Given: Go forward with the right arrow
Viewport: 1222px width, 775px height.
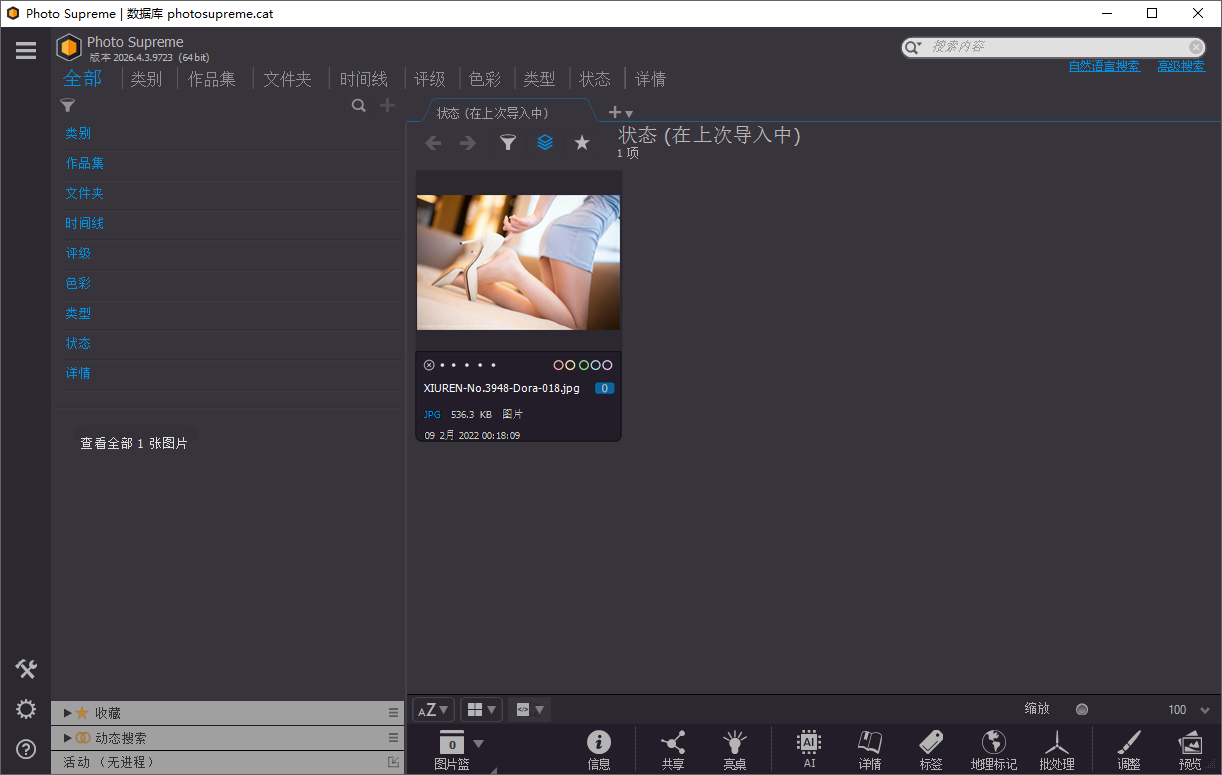Looking at the screenshot, I should 467,143.
